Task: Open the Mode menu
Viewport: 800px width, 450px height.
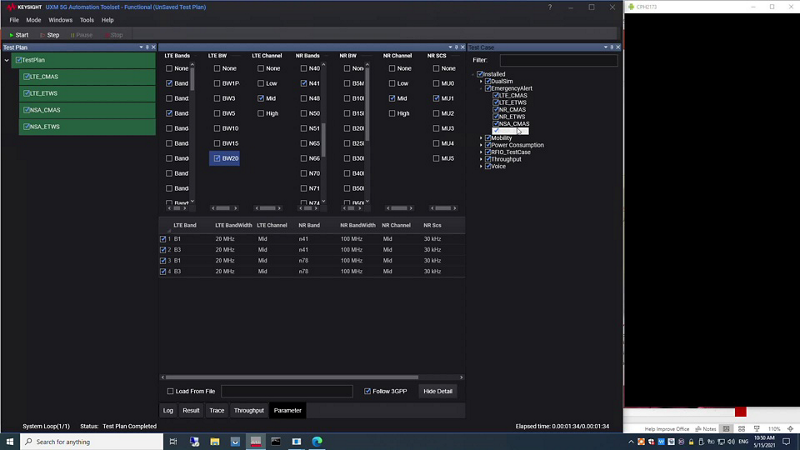Action: [34, 20]
